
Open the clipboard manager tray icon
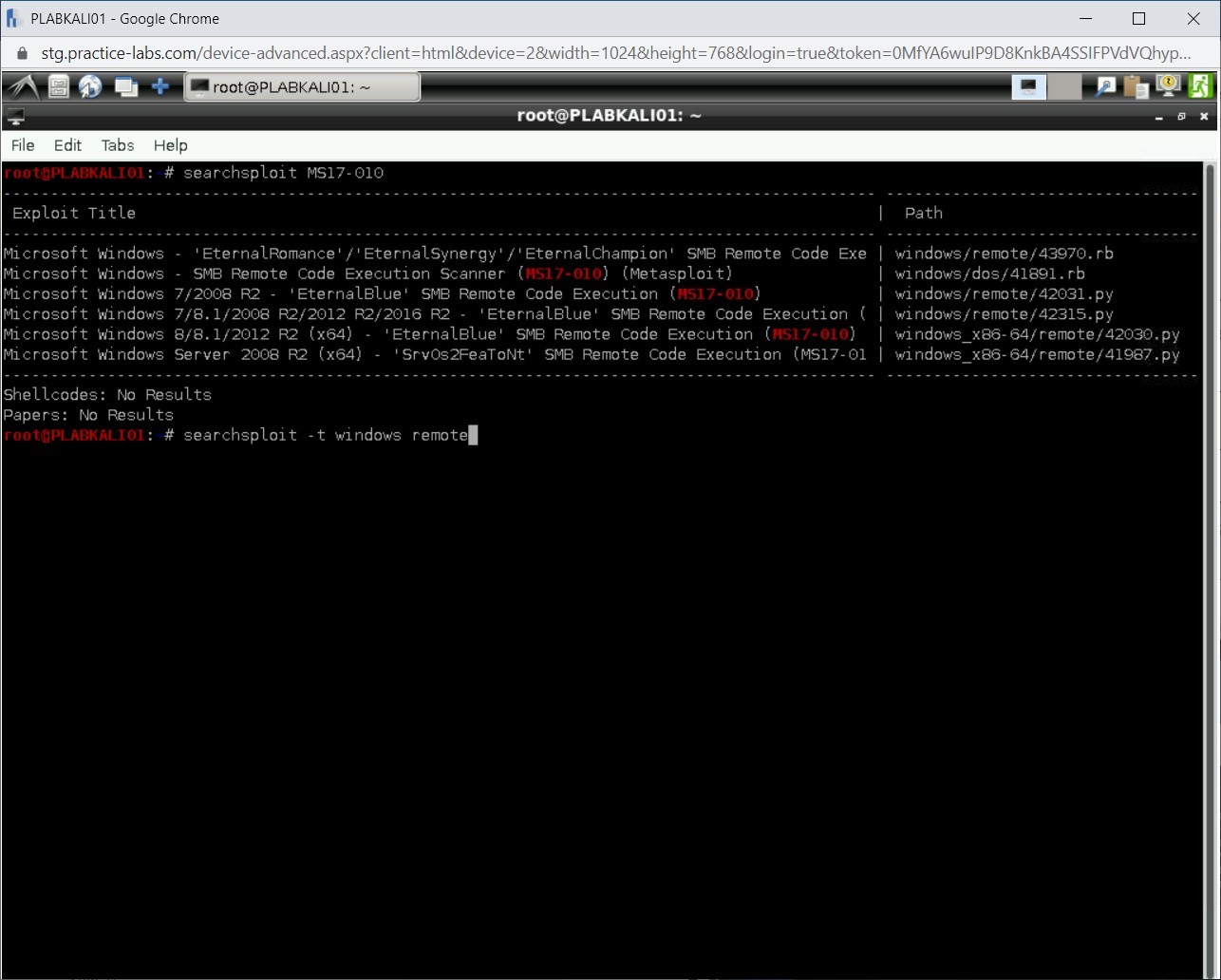tap(1136, 87)
